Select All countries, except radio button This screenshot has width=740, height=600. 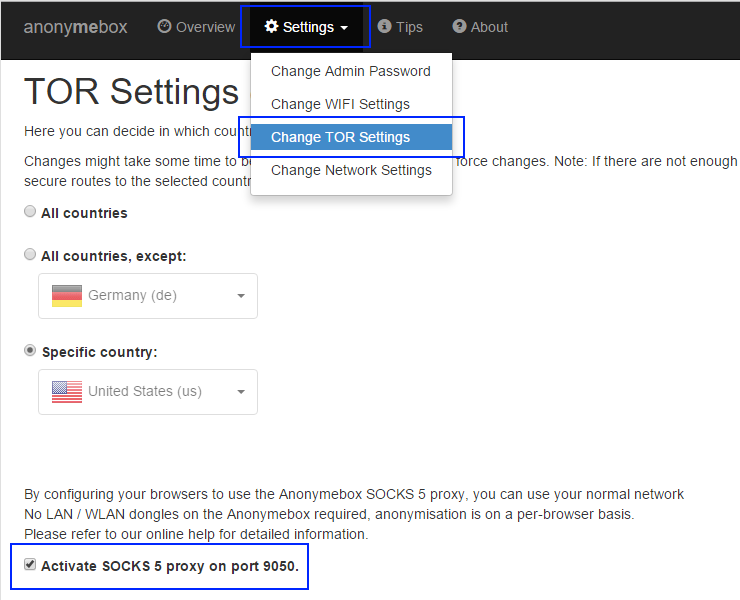30,255
